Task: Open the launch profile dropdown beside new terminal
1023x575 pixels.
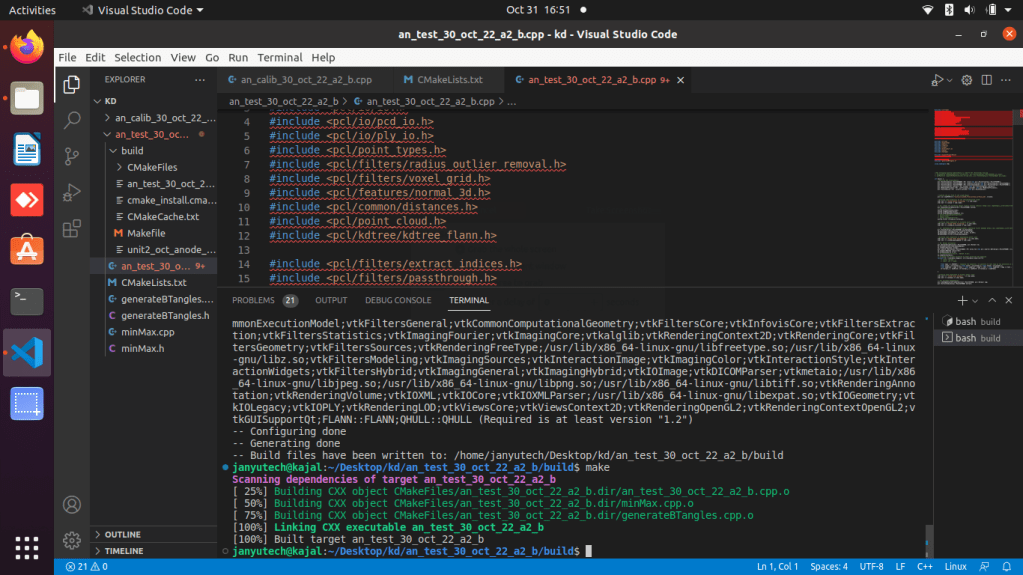Action: click(975, 300)
